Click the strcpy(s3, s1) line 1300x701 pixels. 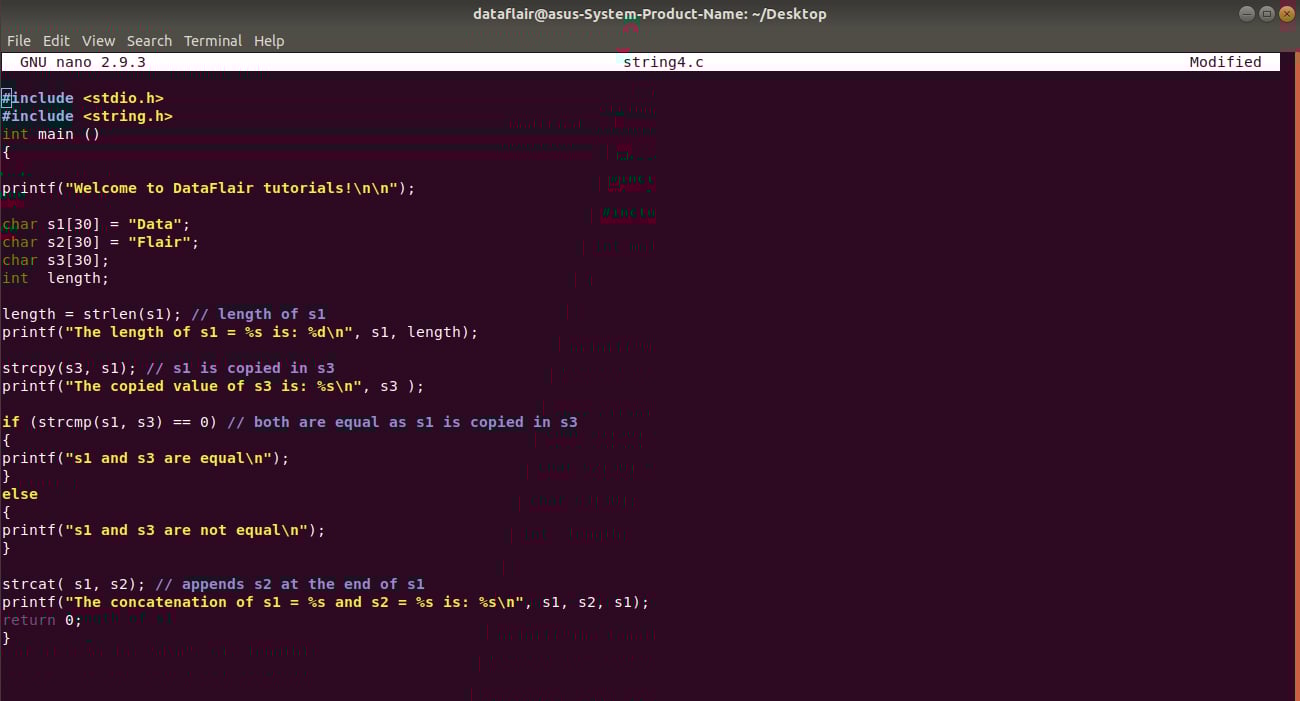click(x=168, y=368)
